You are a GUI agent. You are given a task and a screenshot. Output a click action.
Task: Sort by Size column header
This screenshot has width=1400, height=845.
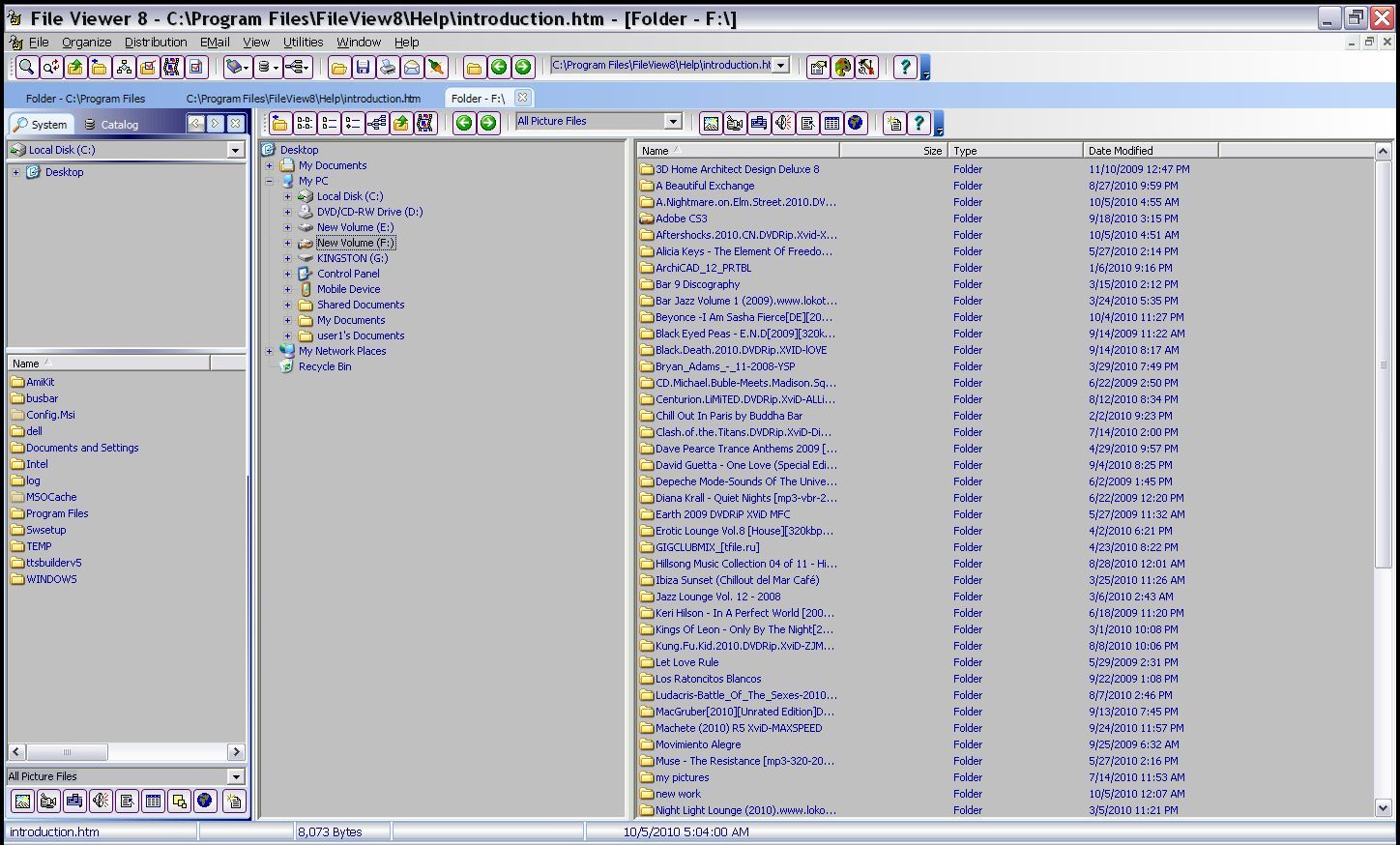pos(893,150)
